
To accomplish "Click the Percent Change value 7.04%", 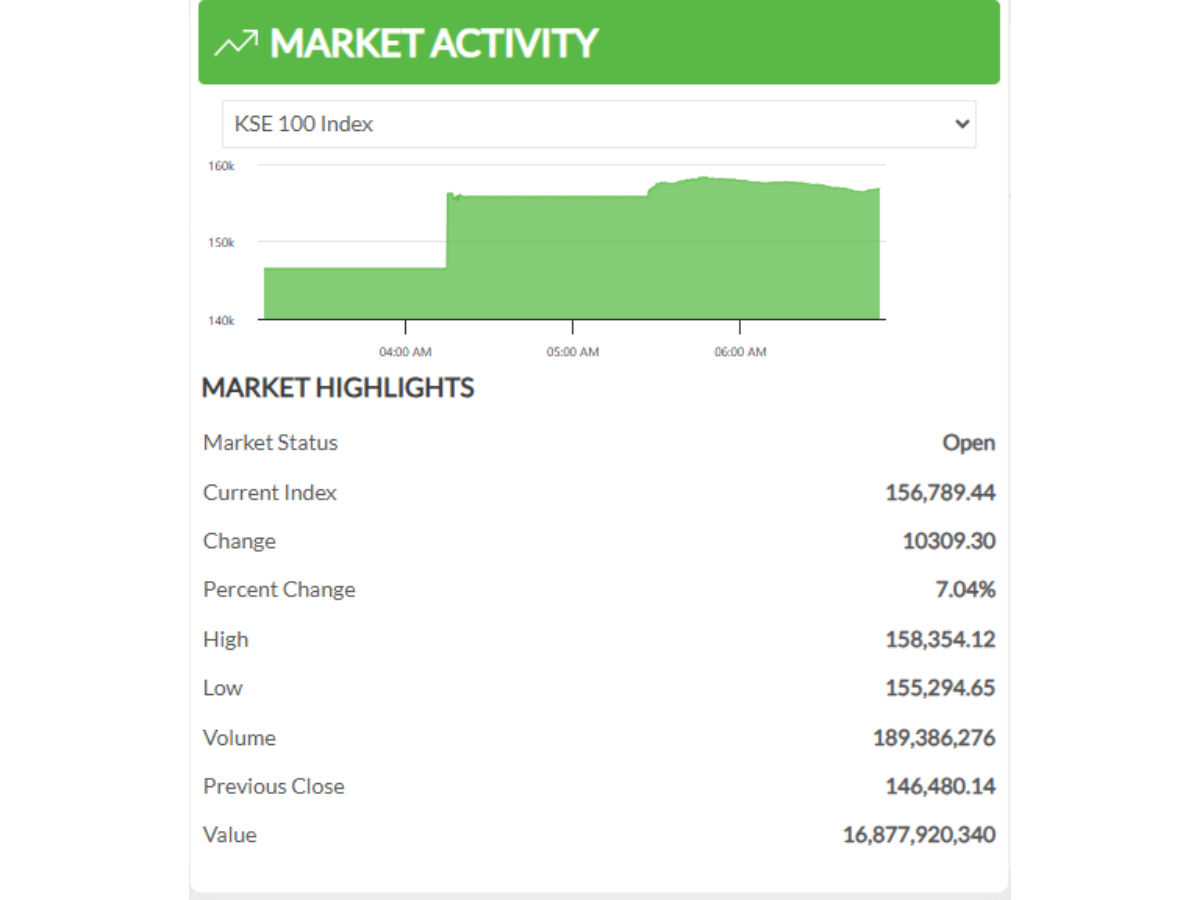I will point(965,590).
